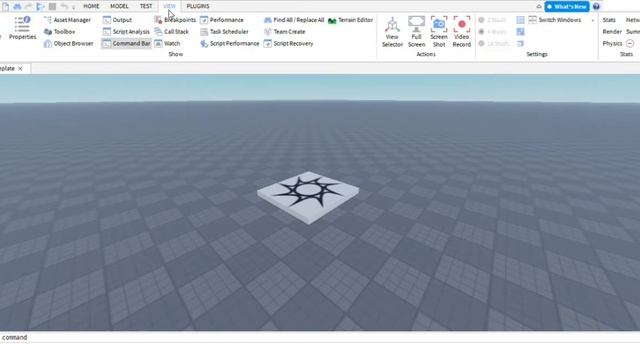
Task: Select the sun-decal part in the viewport
Action: point(308,197)
